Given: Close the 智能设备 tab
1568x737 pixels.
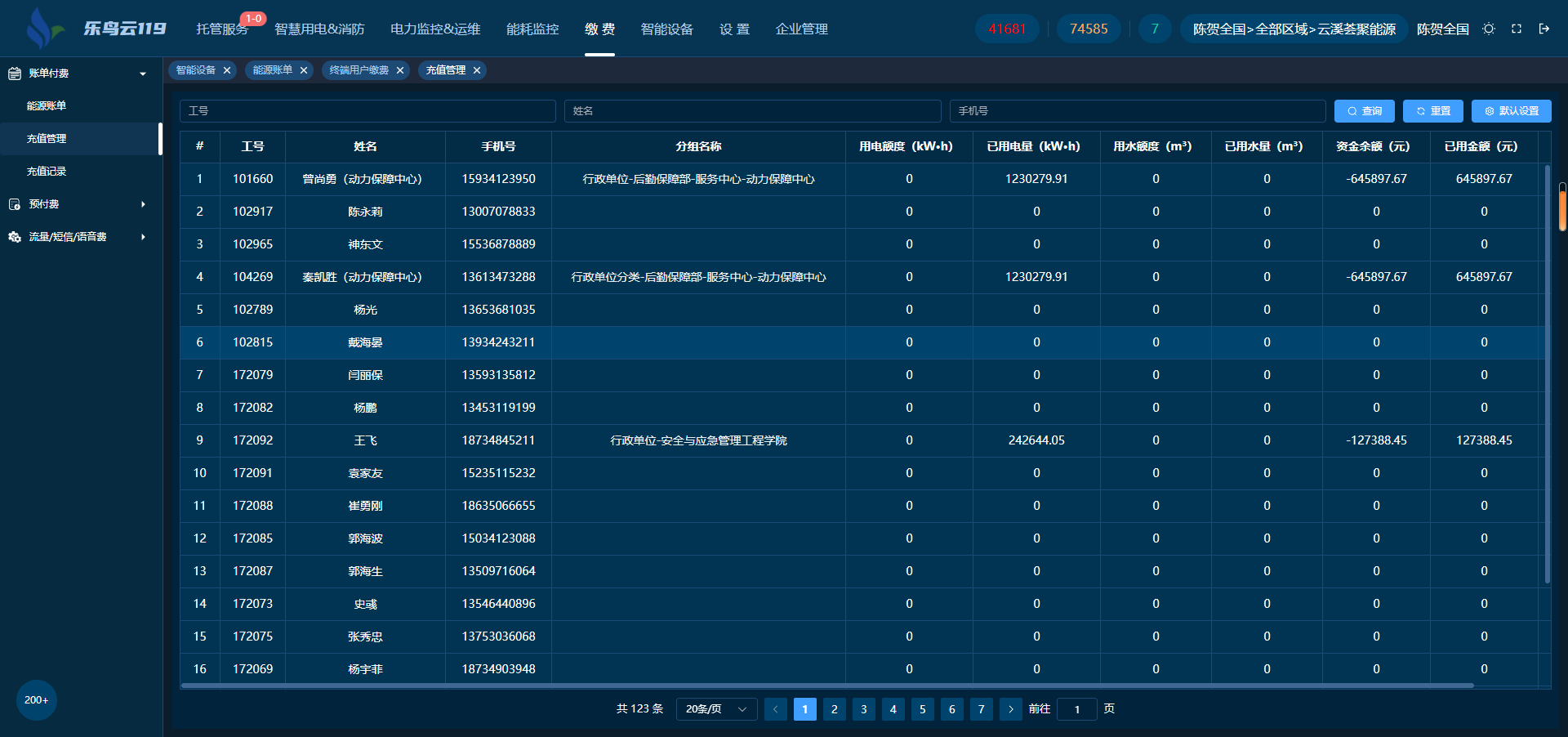Looking at the screenshot, I should 227,70.
